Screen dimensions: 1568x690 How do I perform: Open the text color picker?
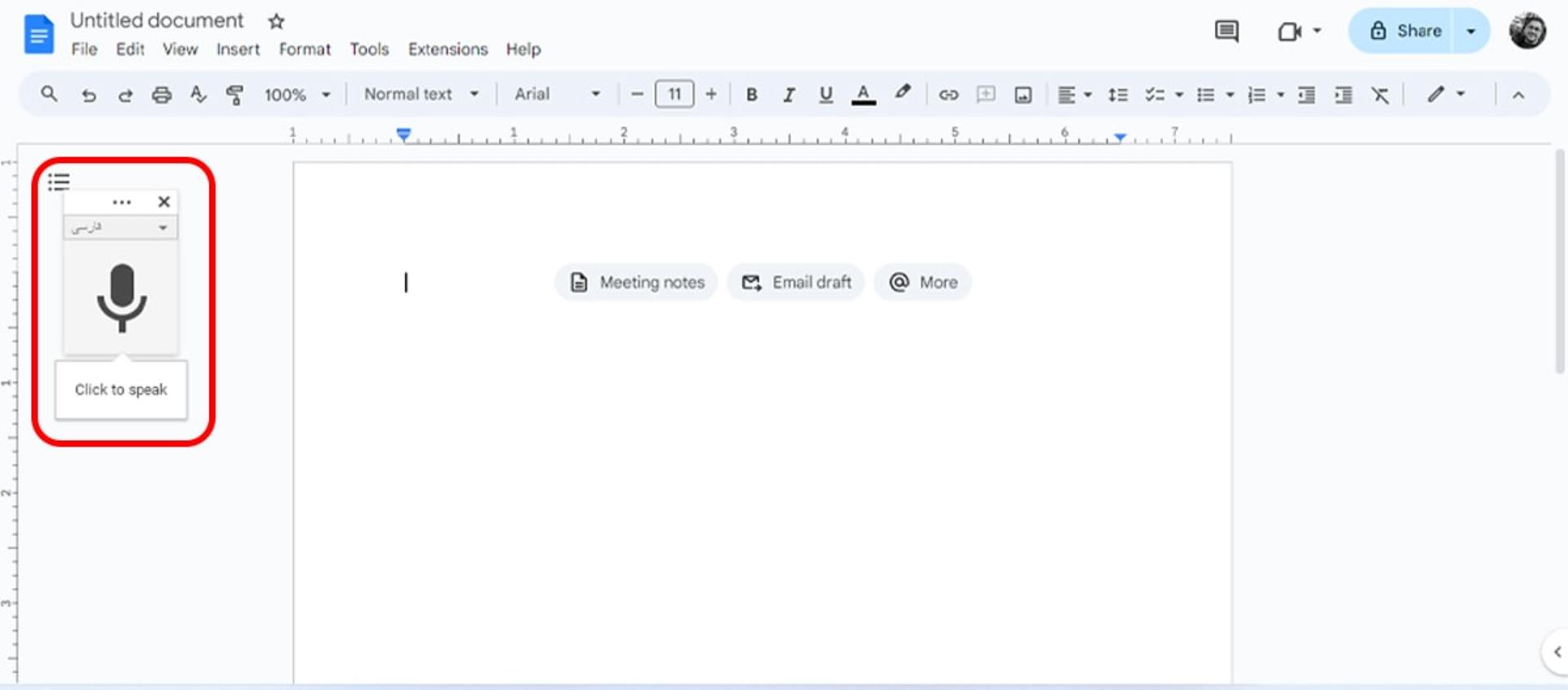(863, 95)
